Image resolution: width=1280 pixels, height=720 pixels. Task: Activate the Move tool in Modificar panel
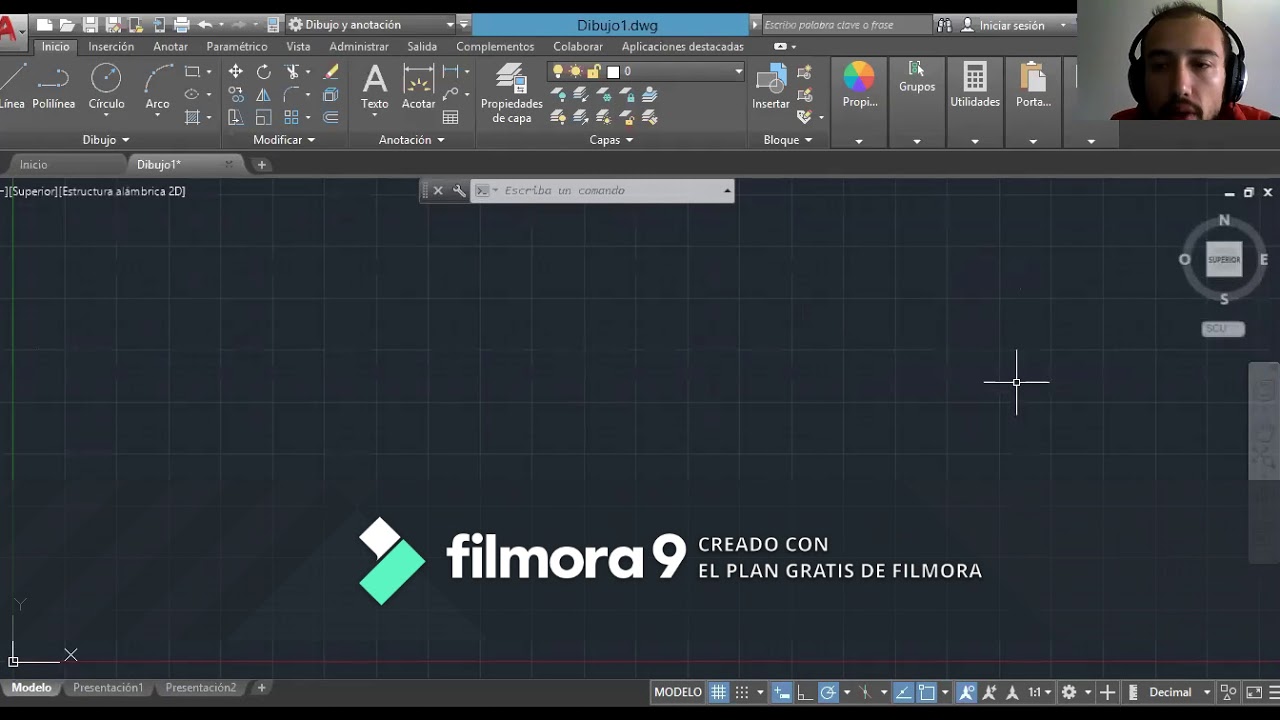[x=235, y=72]
